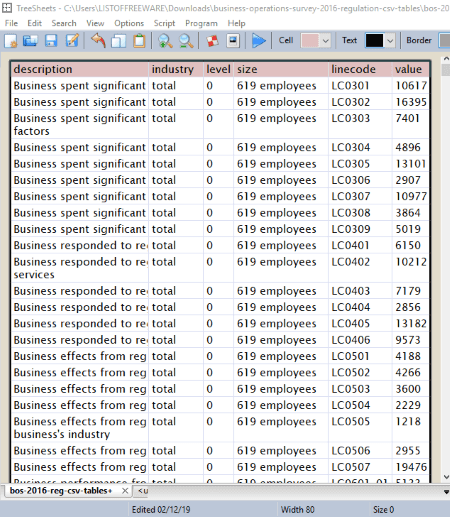This screenshot has width=450, height=517.
Task: Open the Search menu
Action: (x=64, y=23)
